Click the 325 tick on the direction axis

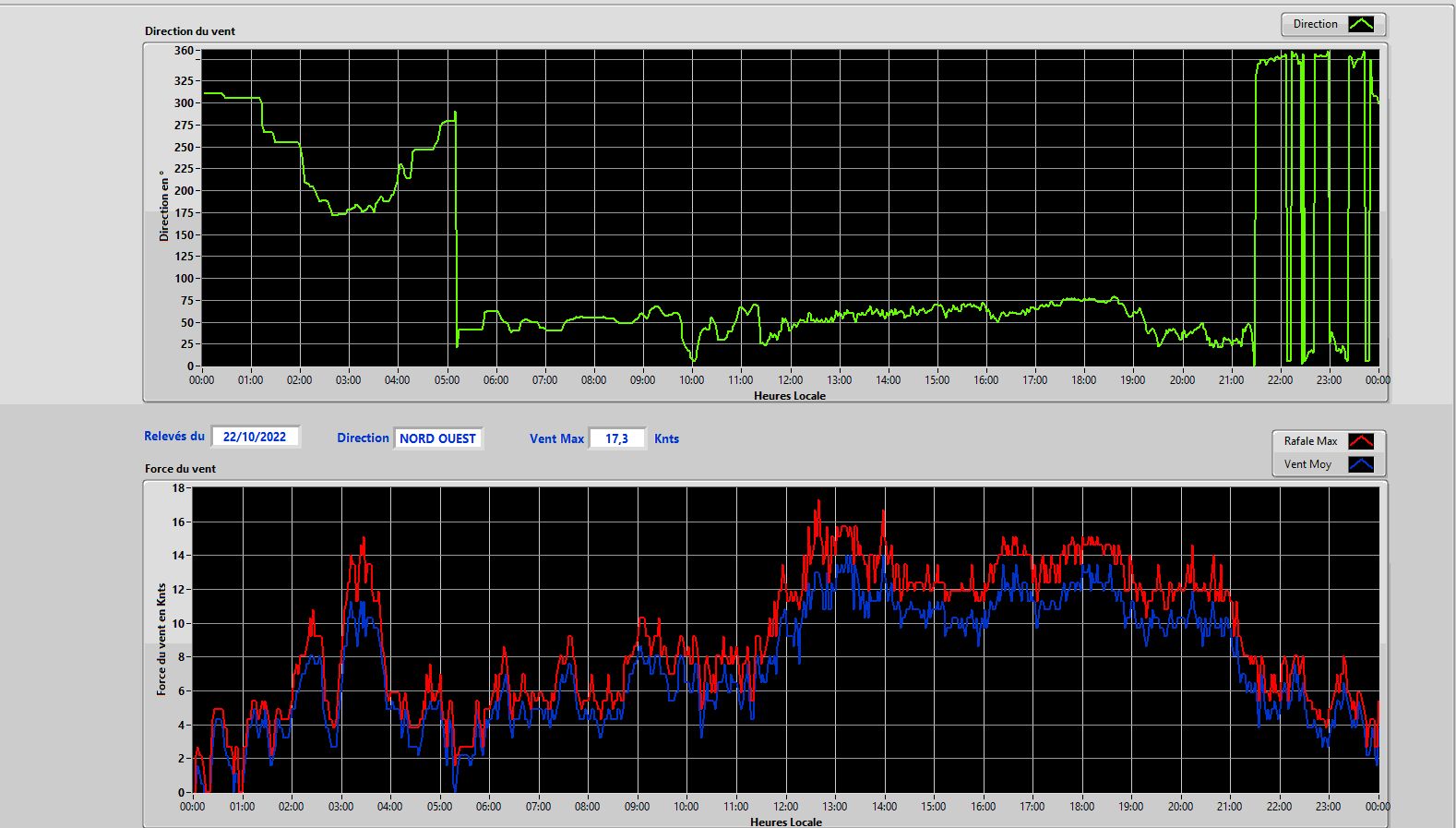click(x=184, y=81)
